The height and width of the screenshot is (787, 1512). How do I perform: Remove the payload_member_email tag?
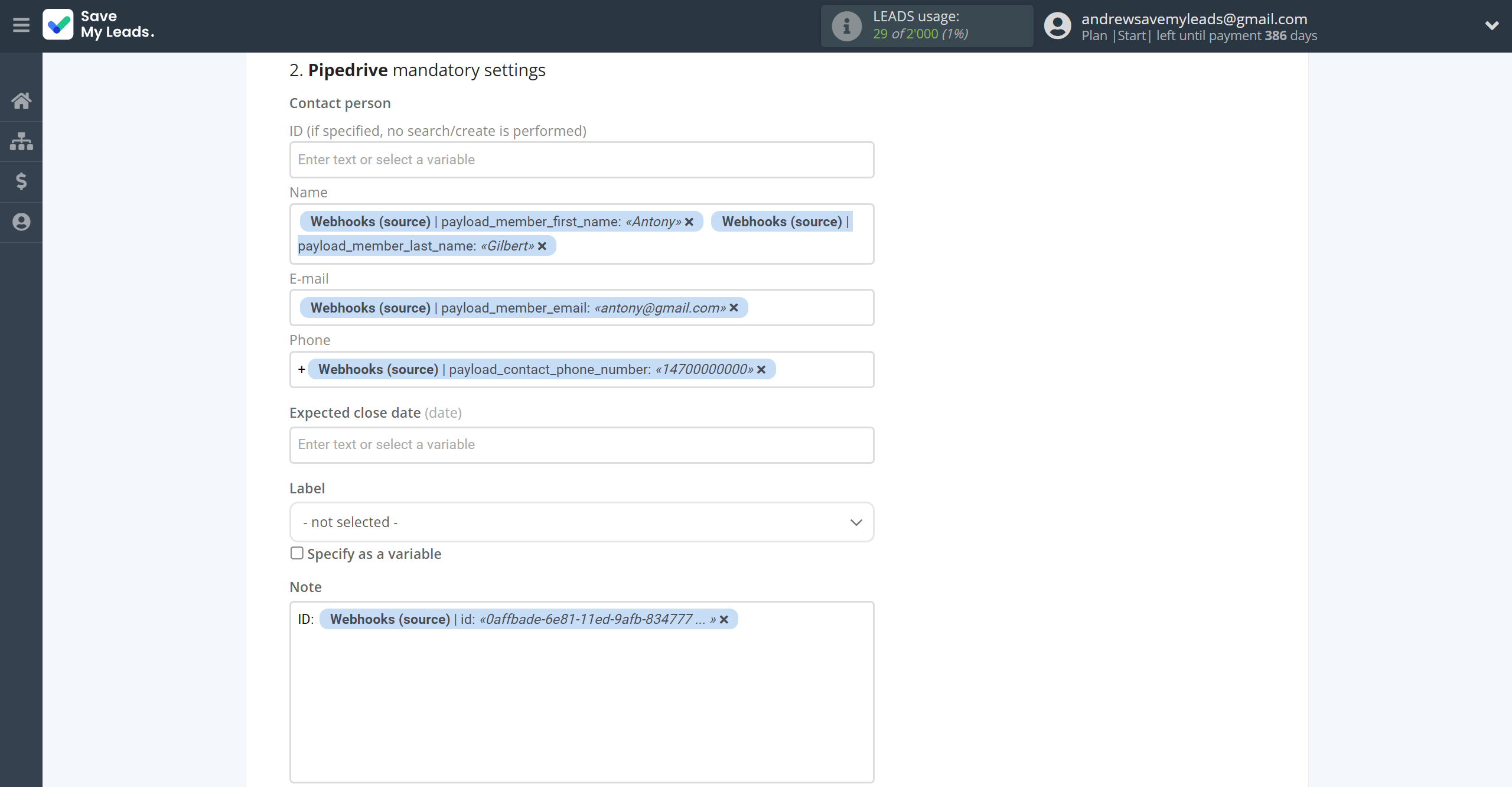click(734, 308)
